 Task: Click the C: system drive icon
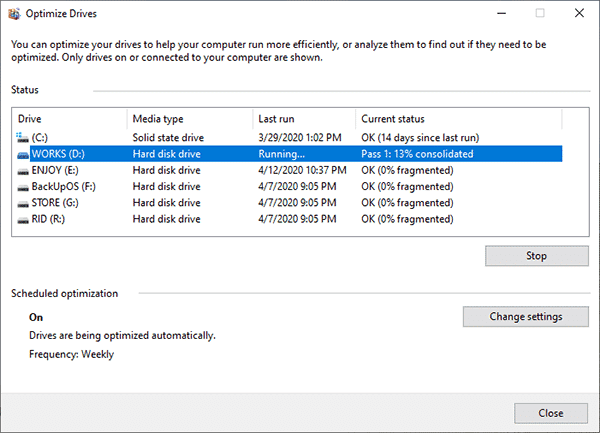pos(22,137)
